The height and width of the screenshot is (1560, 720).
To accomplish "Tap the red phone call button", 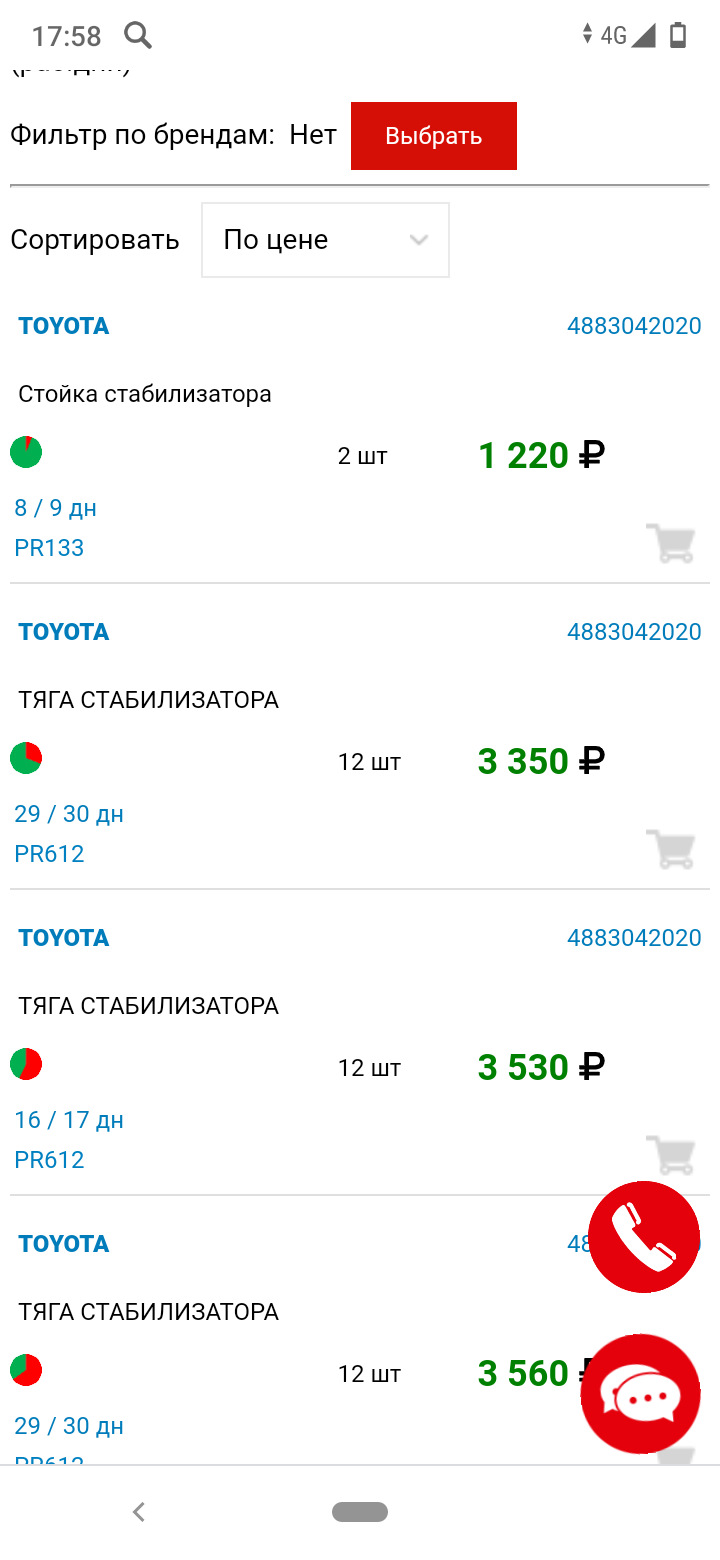I will click(644, 1237).
